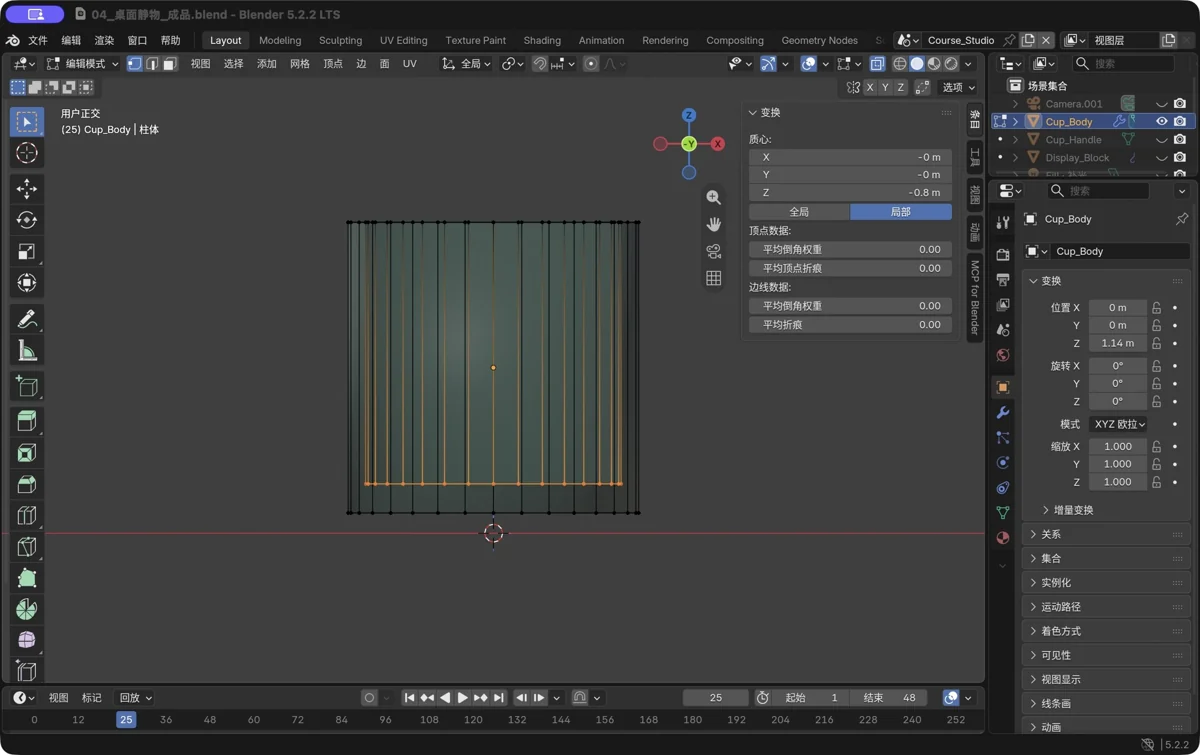Viewport: 1200px width, 755px height.
Task: Open the 回放 dropdown in the timeline
Action: coord(135,698)
